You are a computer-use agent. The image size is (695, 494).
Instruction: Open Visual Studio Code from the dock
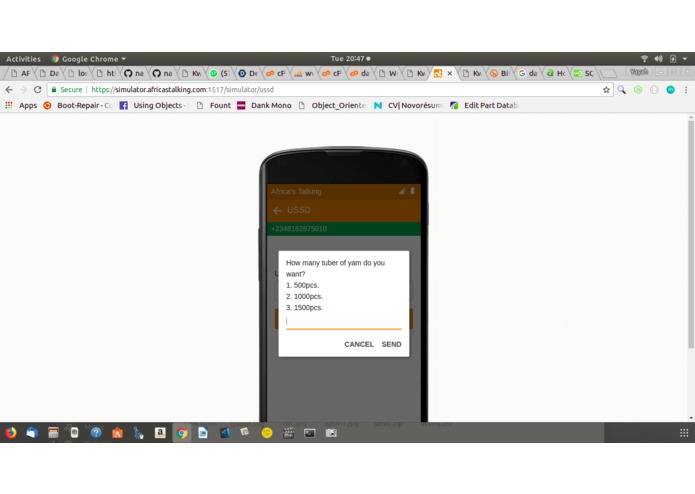coord(224,433)
